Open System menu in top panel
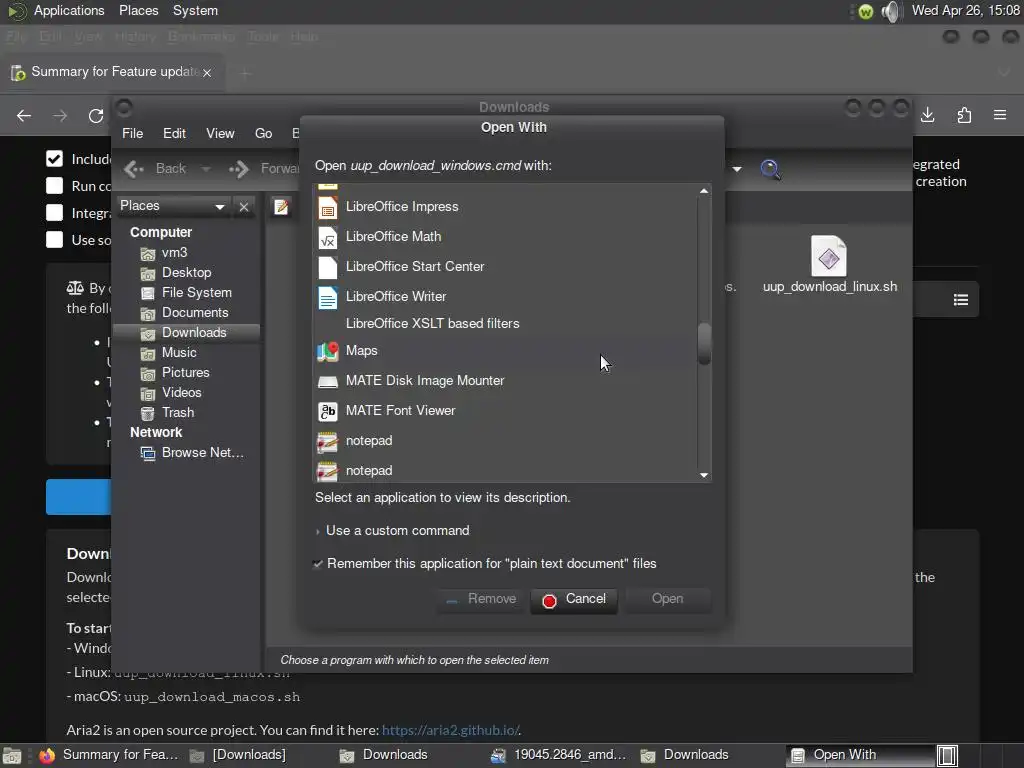 pos(195,10)
